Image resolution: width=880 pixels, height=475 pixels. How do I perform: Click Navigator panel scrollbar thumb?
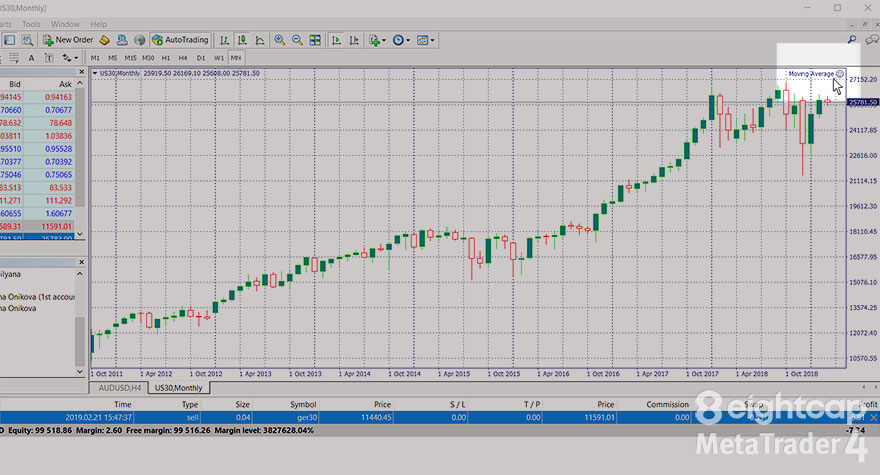(x=80, y=341)
